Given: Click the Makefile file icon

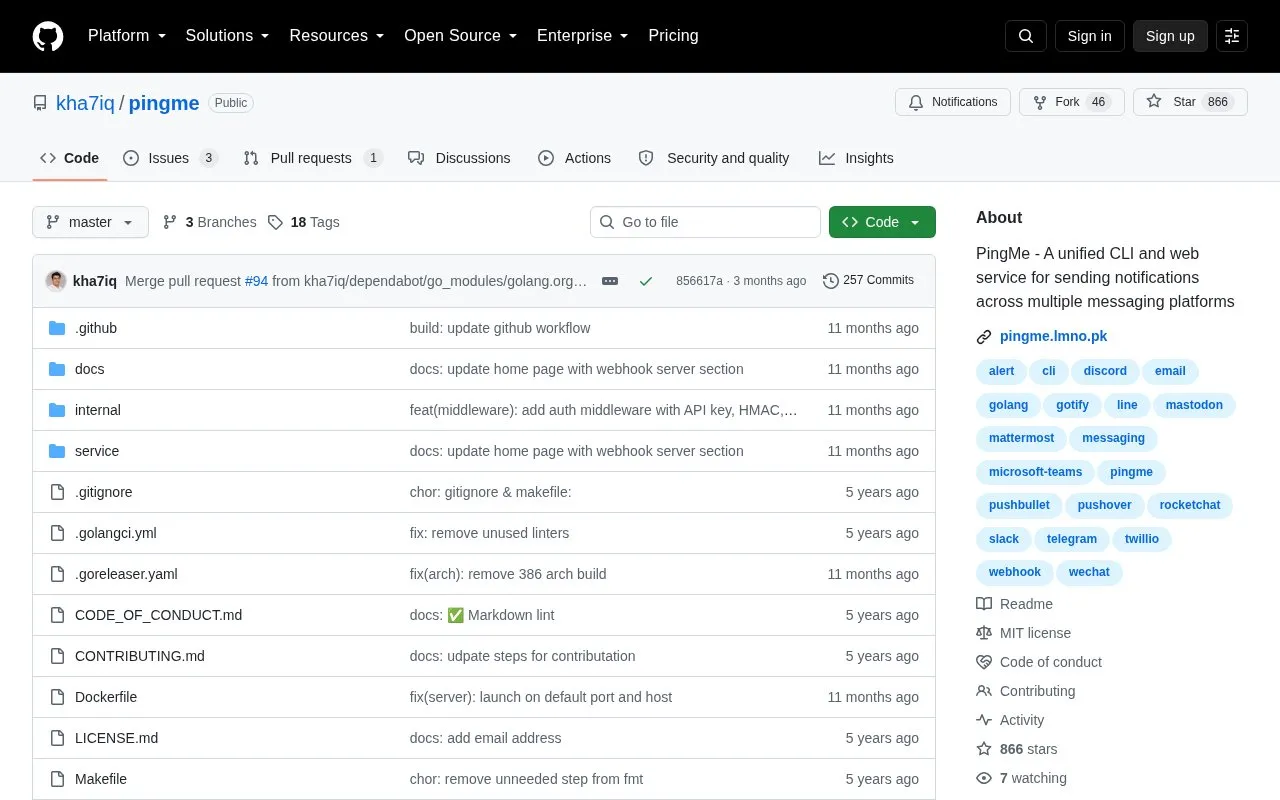Looking at the screenshot, I should 57,779.
